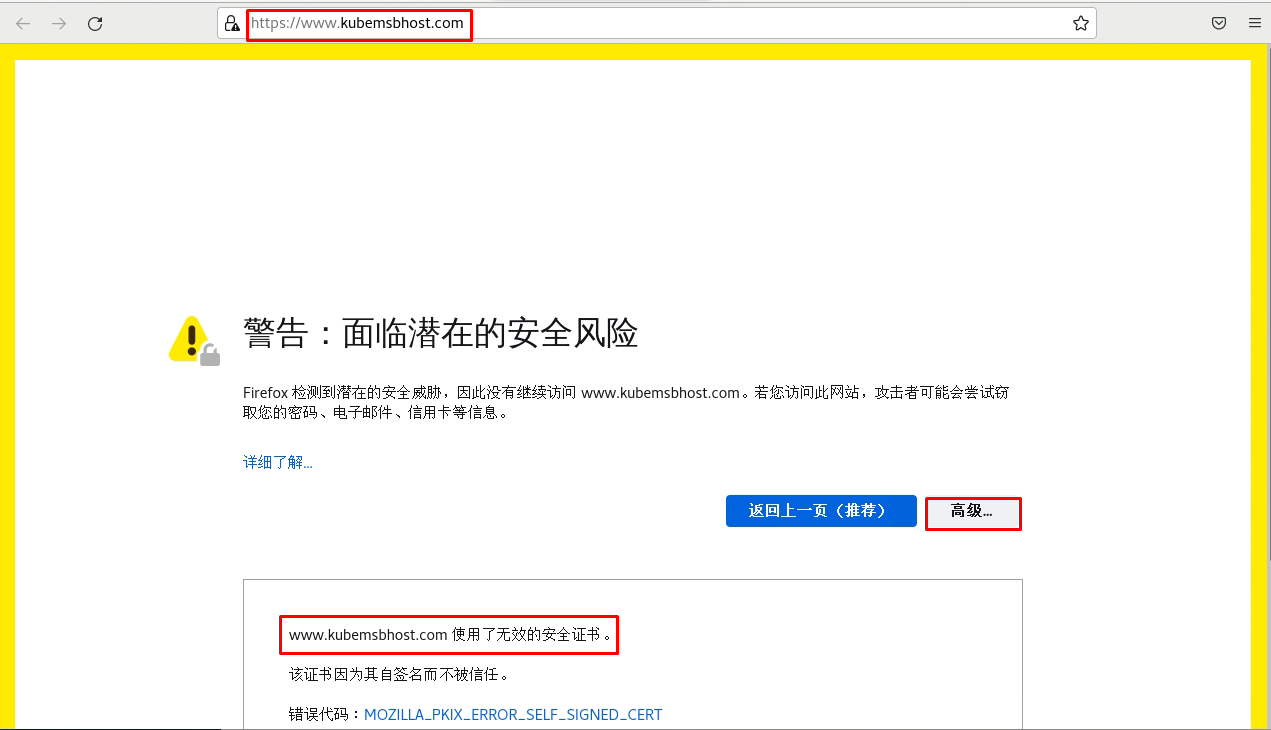
Task: Click the forward arrow navigation button
Action: coord(59,23)
